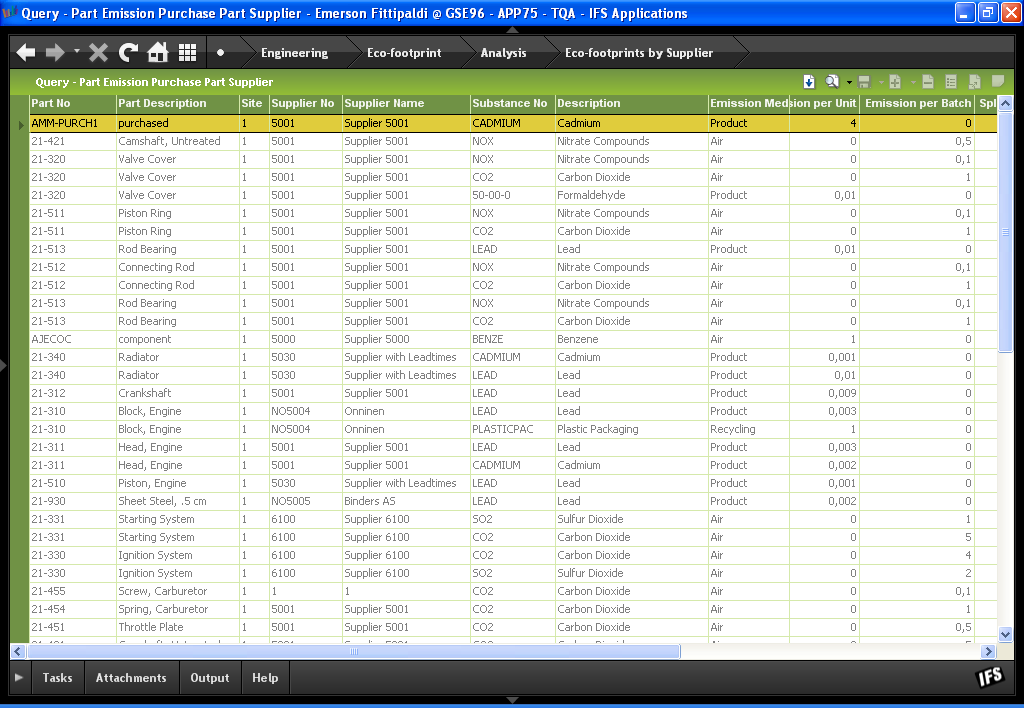Viewport: 1024px width, 708px height.
Task: Open Eco-footprints by Supplier breadcrumb
Action: pos(639,53)
